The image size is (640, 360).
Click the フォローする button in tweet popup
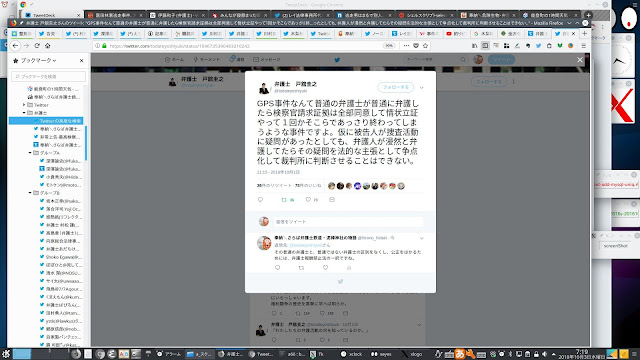396,87
